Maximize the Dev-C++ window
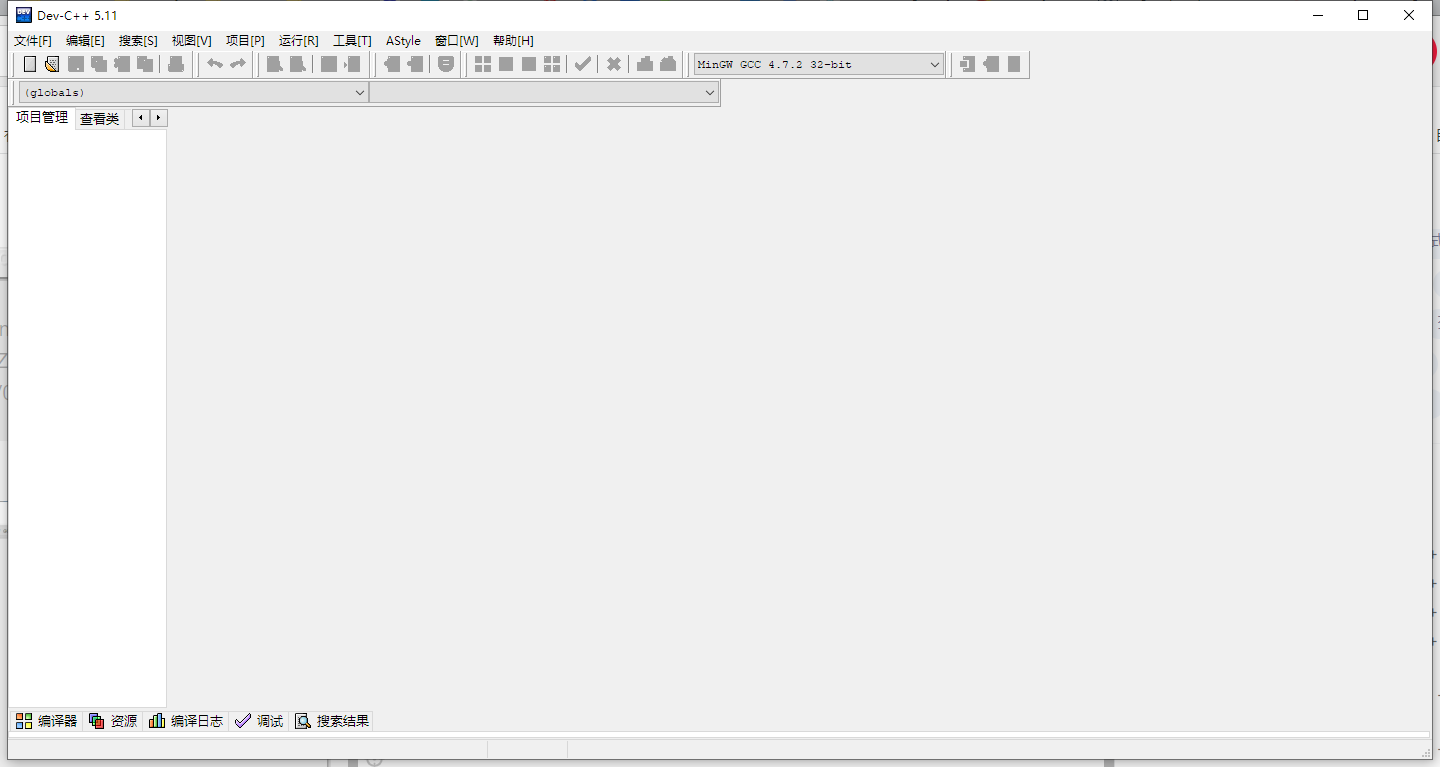Screen dimensions: 1440x767 1363,15
